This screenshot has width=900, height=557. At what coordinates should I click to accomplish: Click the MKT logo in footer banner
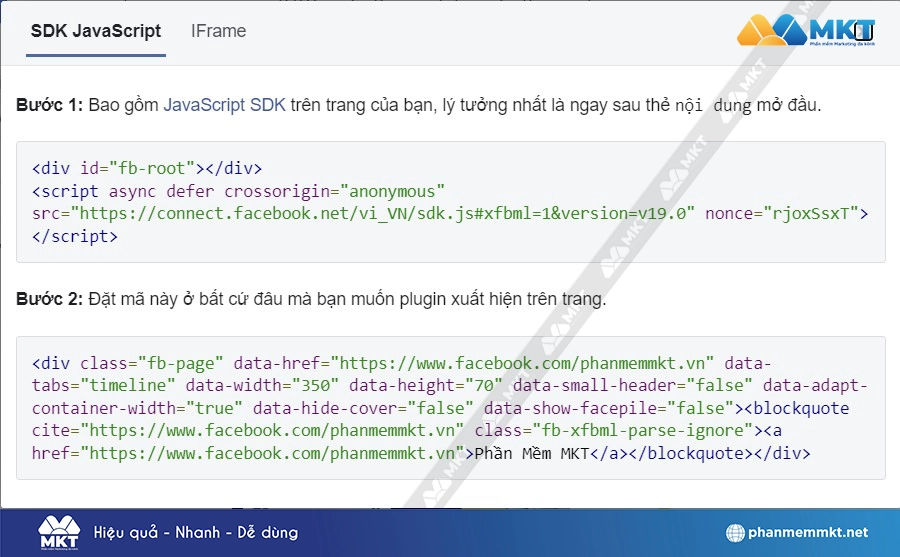[59, 532]
